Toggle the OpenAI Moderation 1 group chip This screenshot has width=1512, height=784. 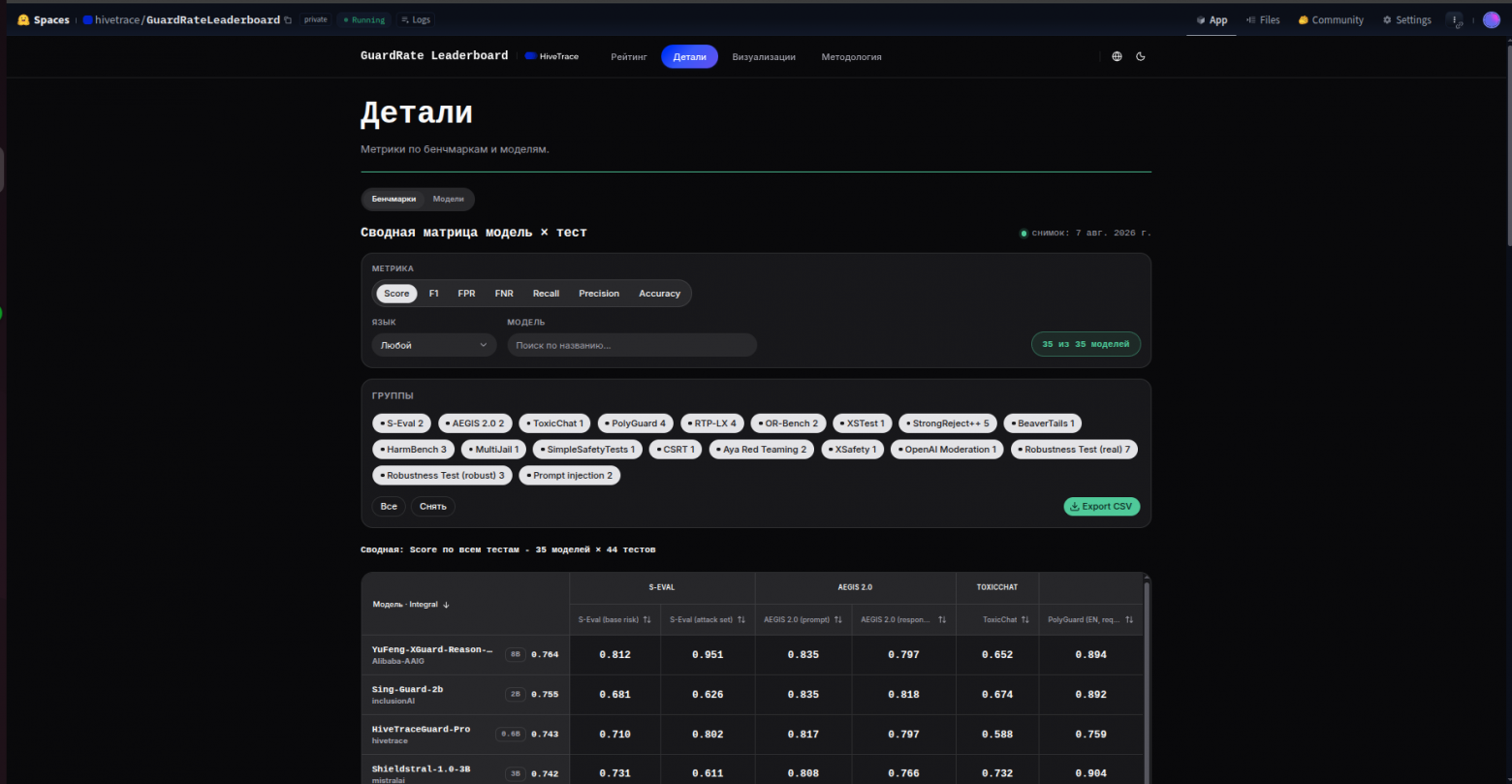(947, 450)
